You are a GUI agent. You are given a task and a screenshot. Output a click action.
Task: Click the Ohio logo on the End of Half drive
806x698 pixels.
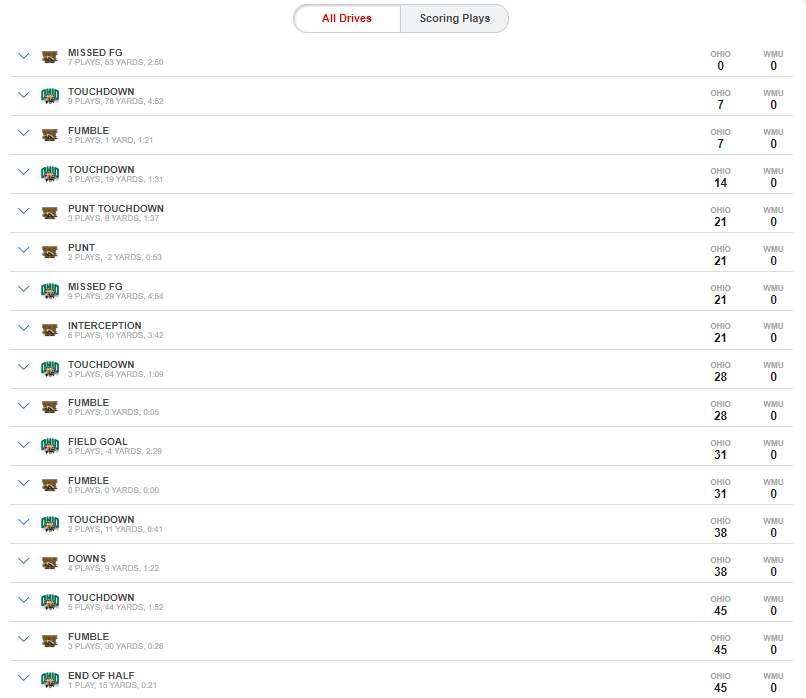[50, 680]
